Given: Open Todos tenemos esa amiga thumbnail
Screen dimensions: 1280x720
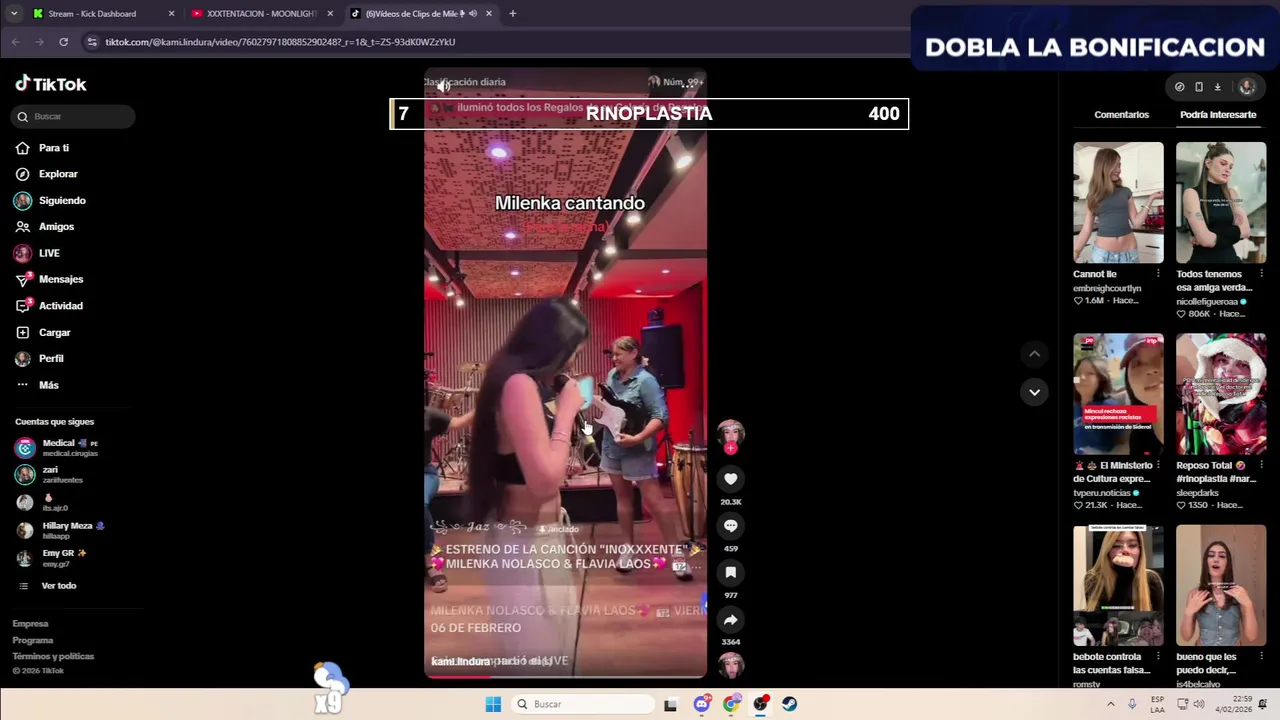Looking at the screenshot, I should pyautogui.click(x=1221, y=203).
